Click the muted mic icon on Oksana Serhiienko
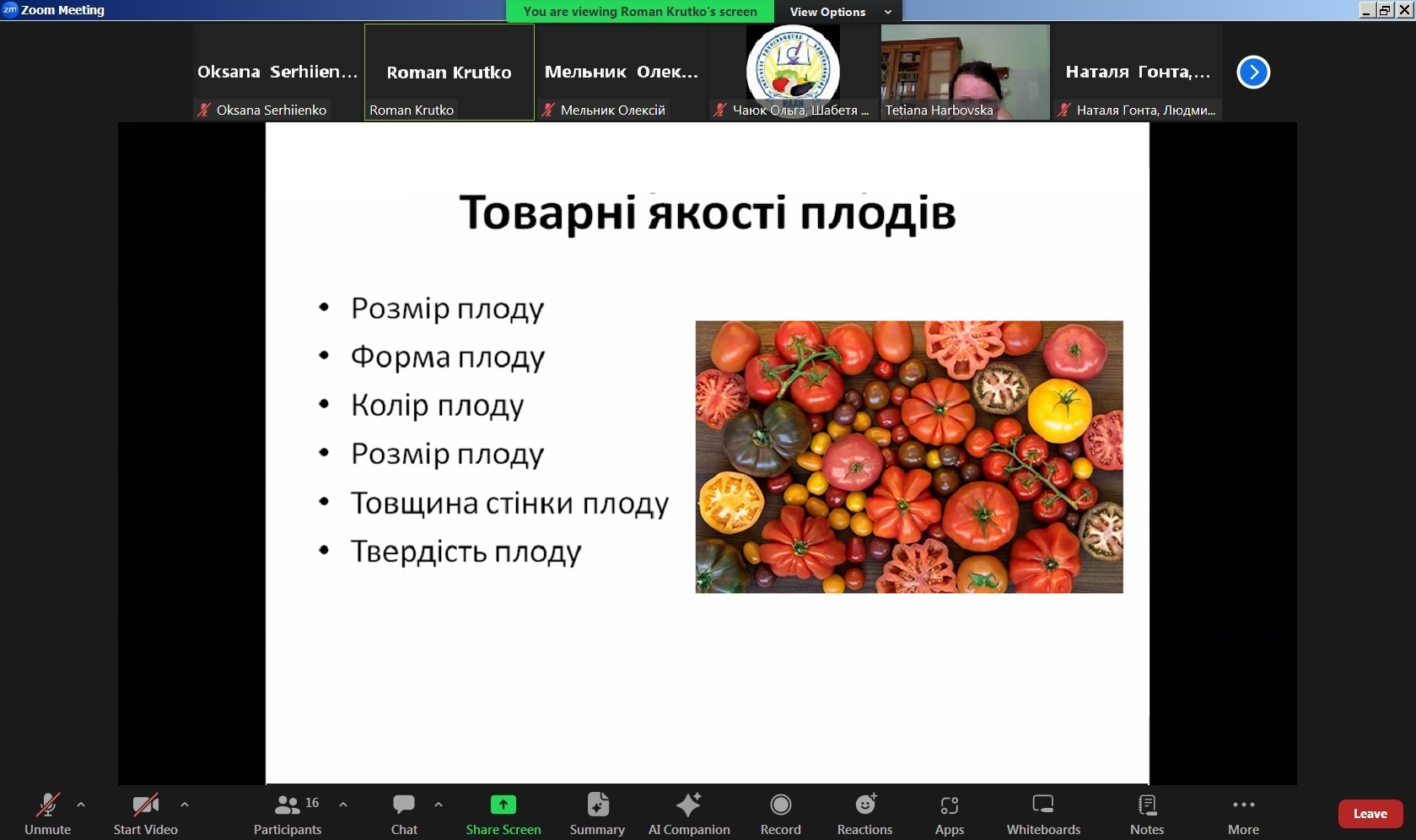Image resolution: width=1416 pixels, height=840 pixels. point(204,110)
